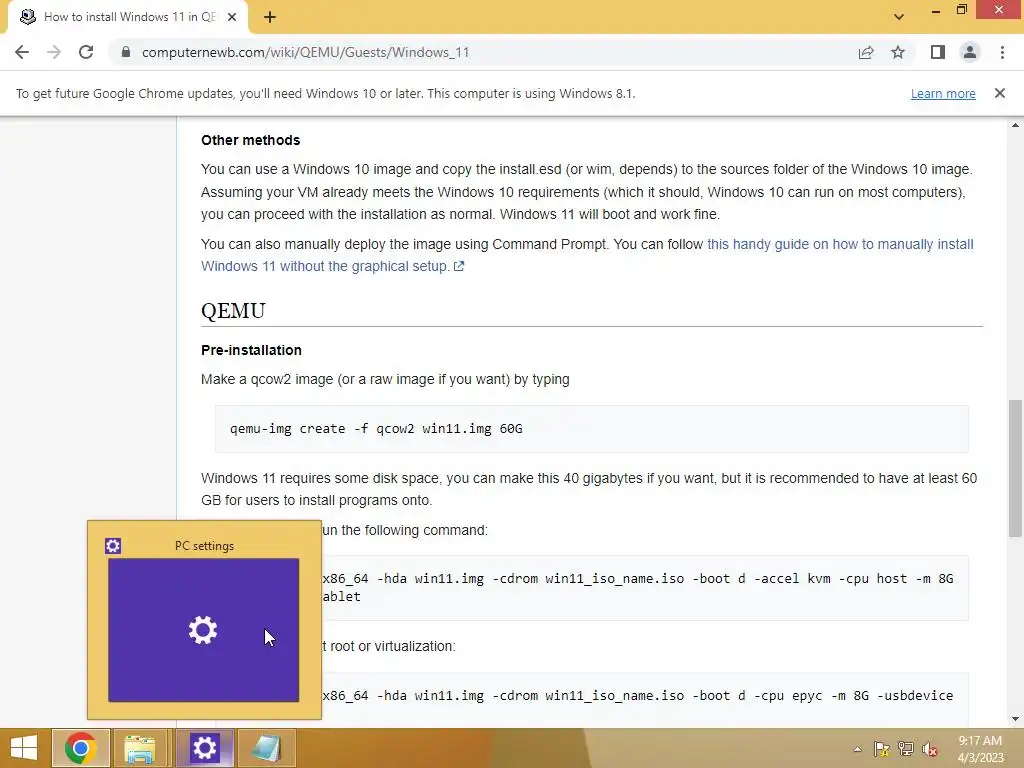This screenshot has width=1024, height=768.
Task: Open Chrome side panel
Action: [x=938, y=52]
